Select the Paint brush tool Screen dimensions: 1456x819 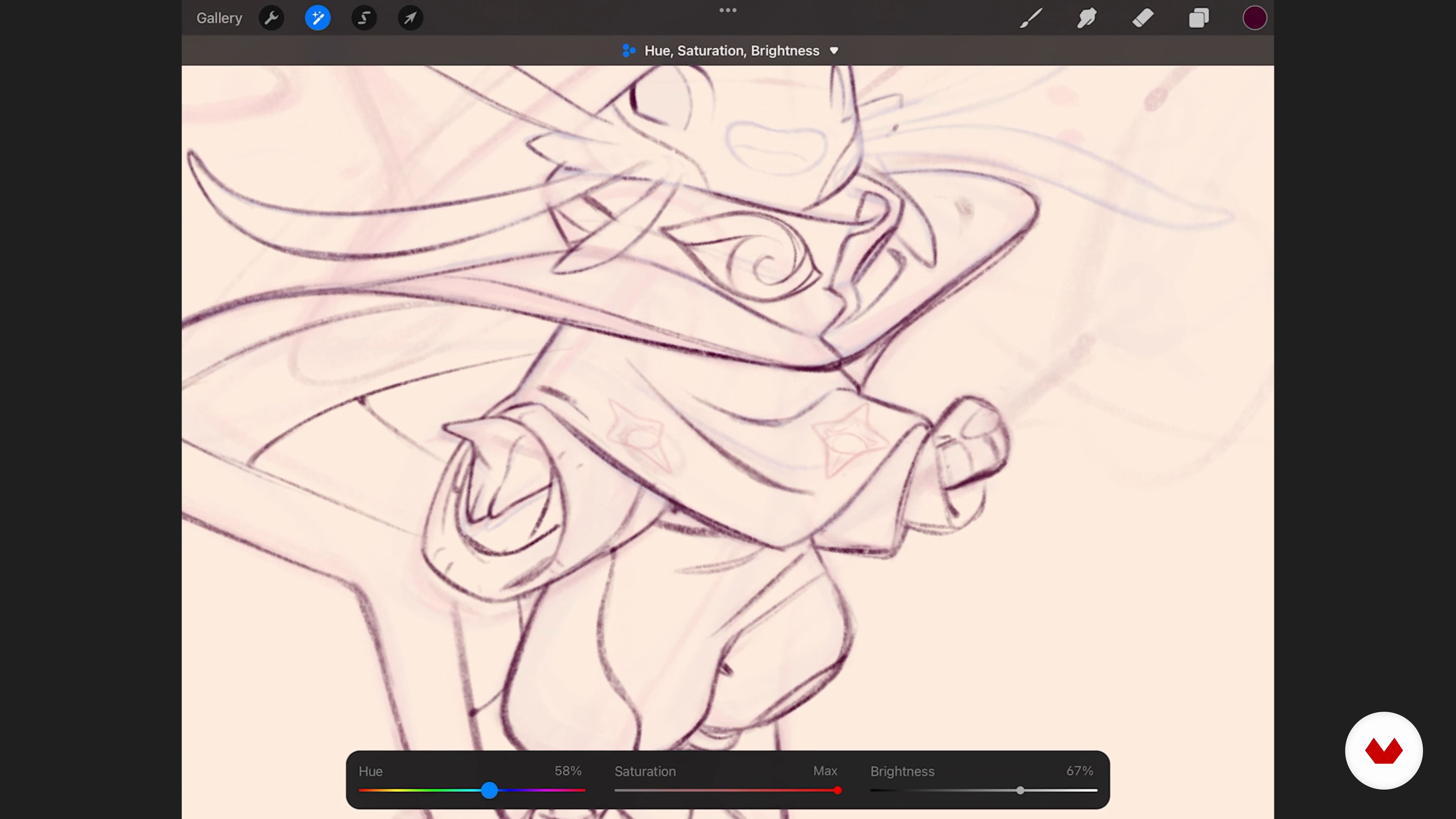click(x=1031, y=18)
